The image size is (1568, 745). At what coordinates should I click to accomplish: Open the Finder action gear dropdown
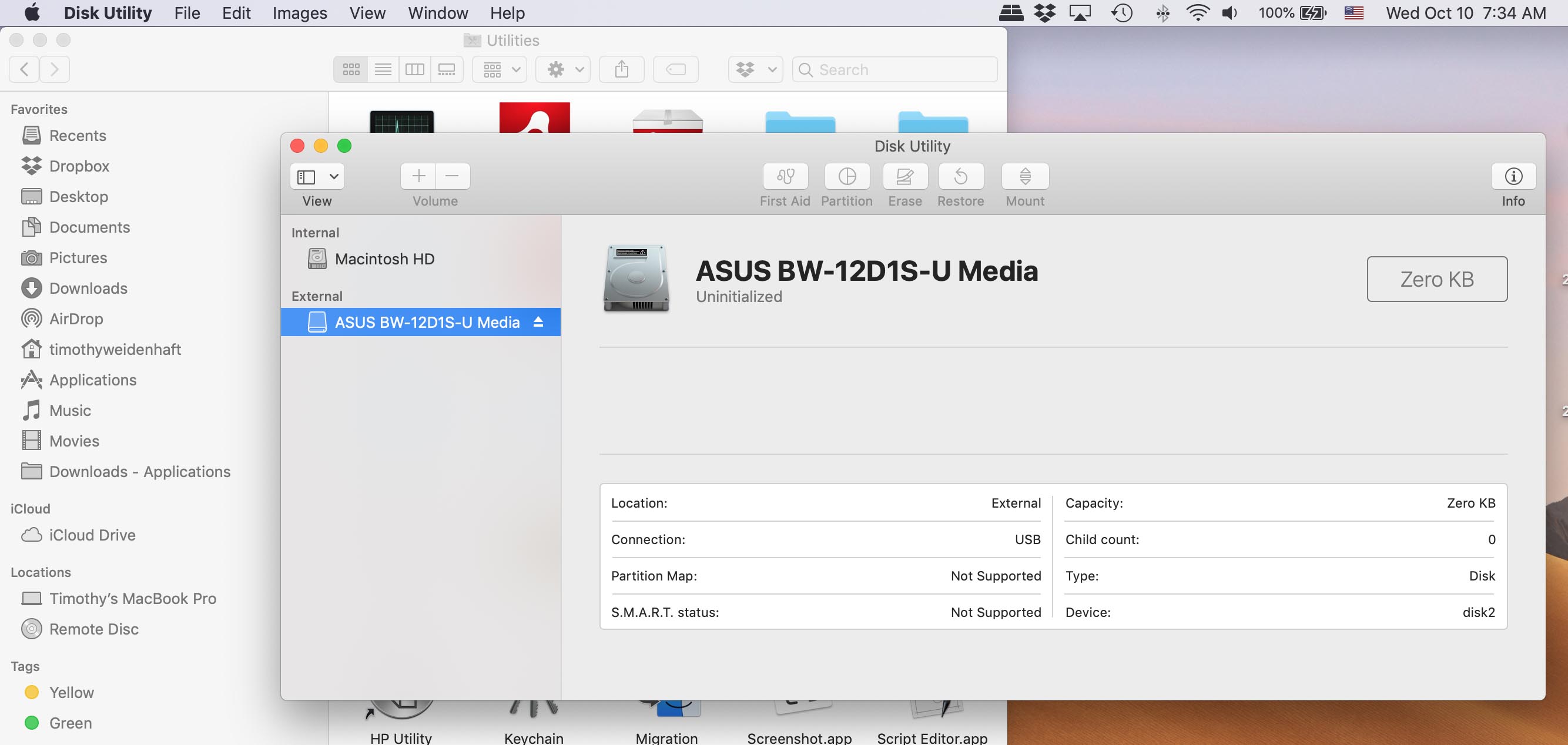pyautogui.click(x=564, y=69)
